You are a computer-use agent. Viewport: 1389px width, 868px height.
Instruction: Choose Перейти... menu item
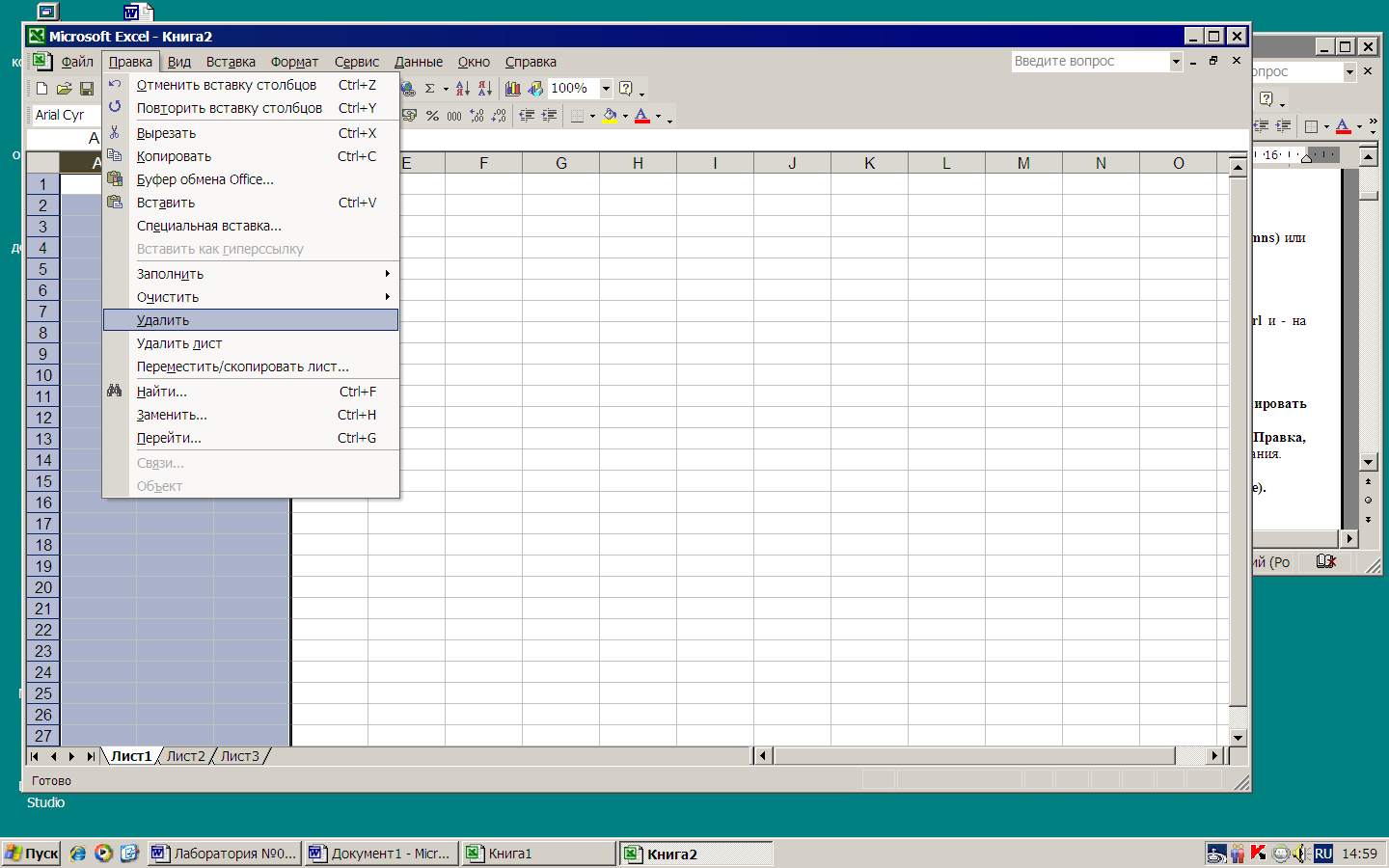coord(251,438)
